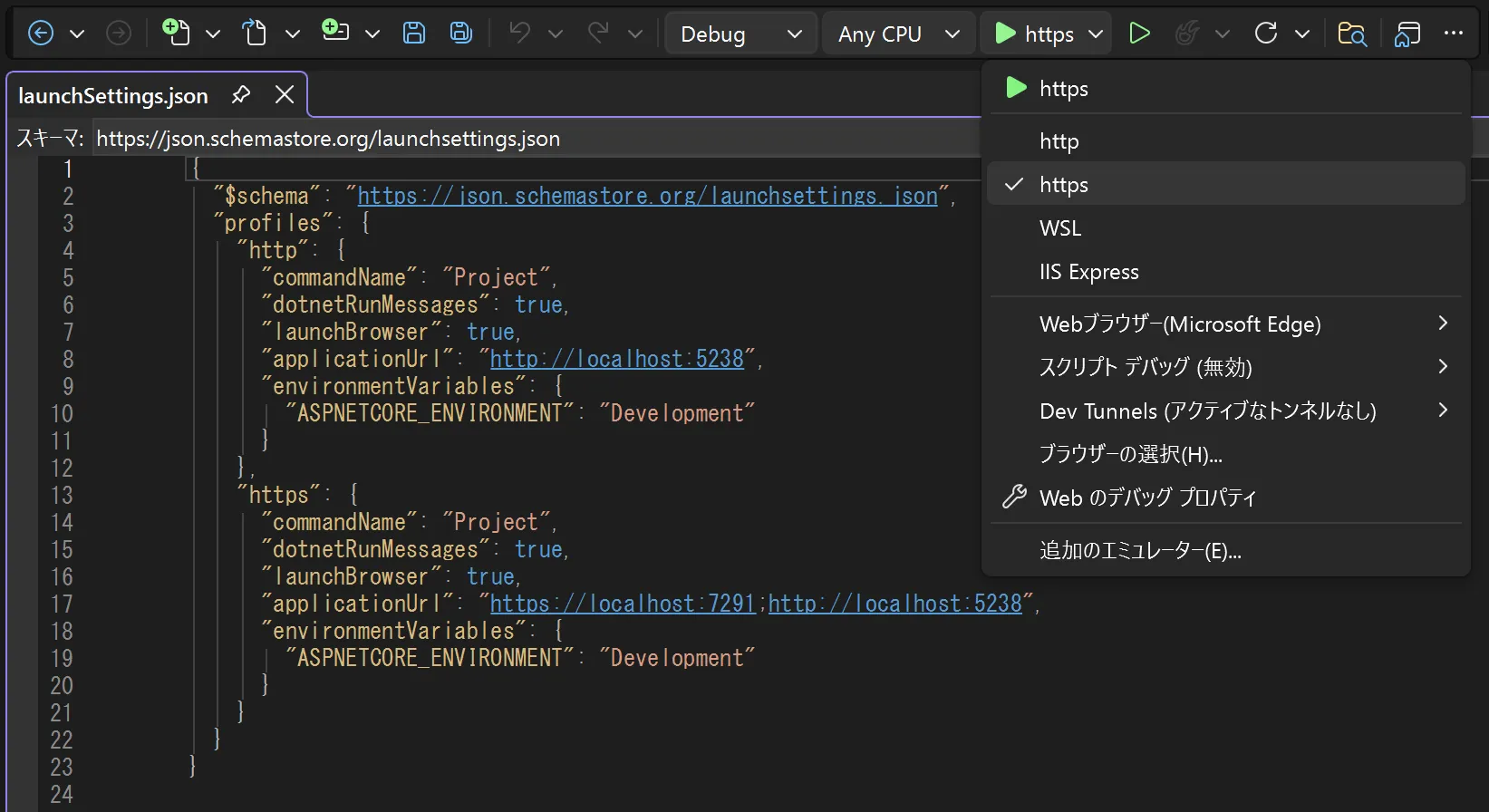
Task: Click the undo icon
Action: tap(519, 33)
